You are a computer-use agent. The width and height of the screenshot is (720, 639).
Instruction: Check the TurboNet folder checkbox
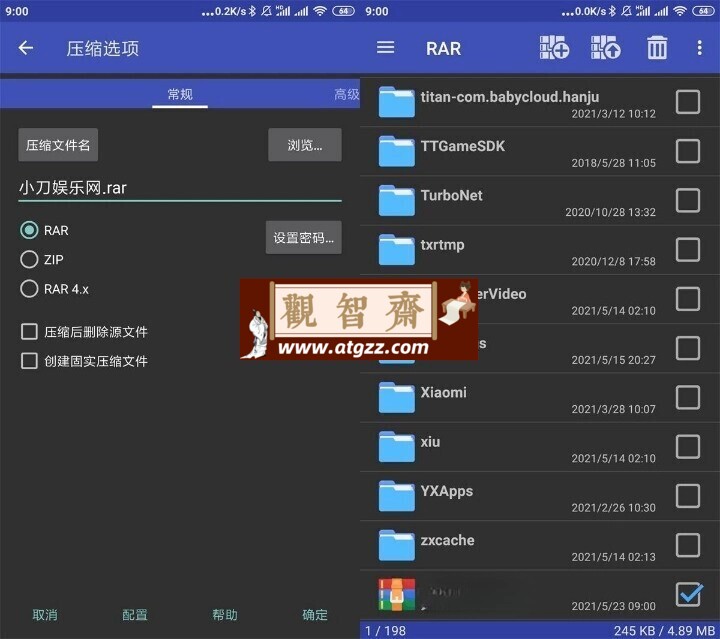688,200
